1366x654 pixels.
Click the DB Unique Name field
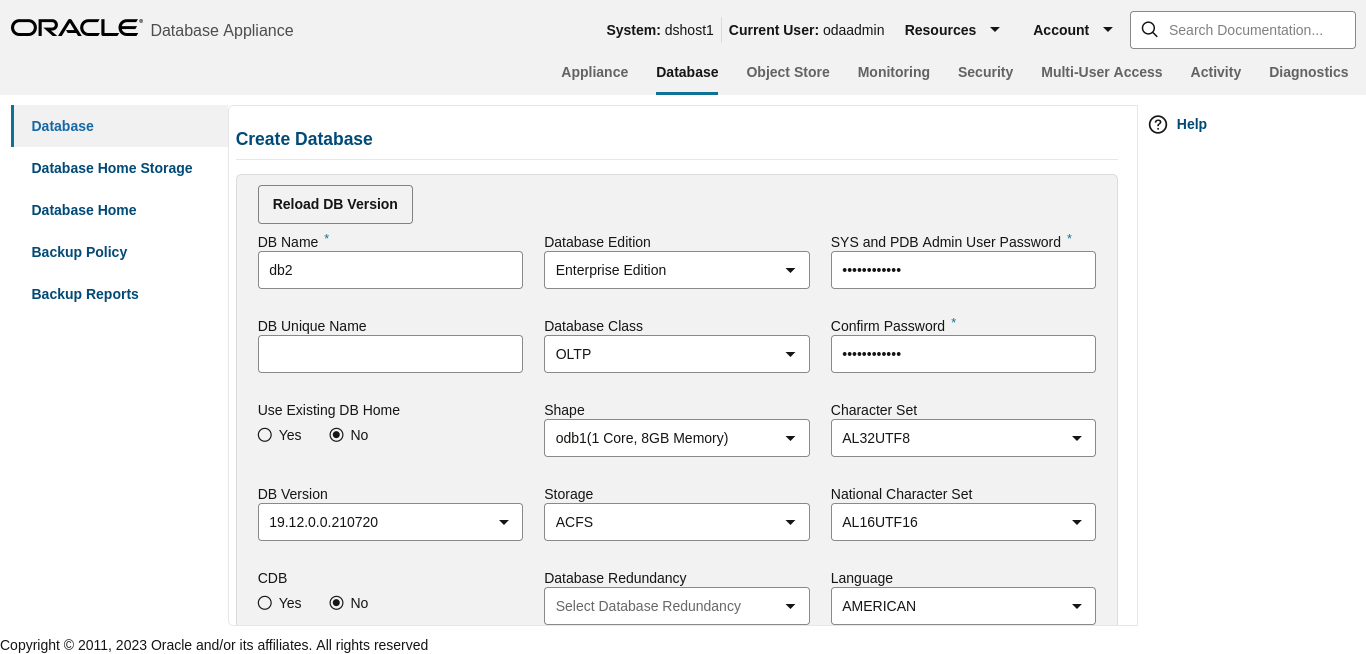[x=390, y=354]
